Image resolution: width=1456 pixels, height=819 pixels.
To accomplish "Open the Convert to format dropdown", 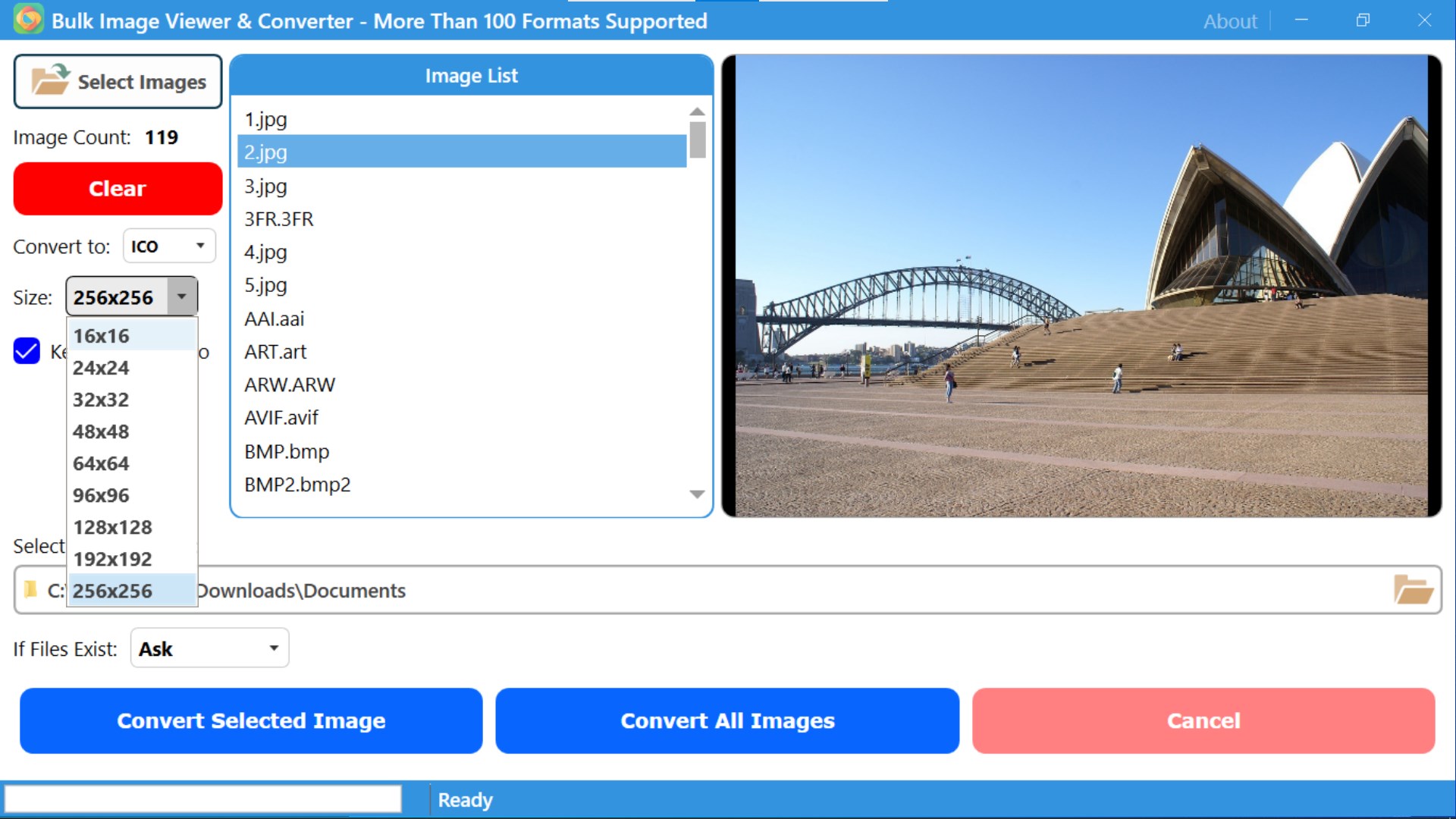I will pyautogui.click(x=169, y=246).
